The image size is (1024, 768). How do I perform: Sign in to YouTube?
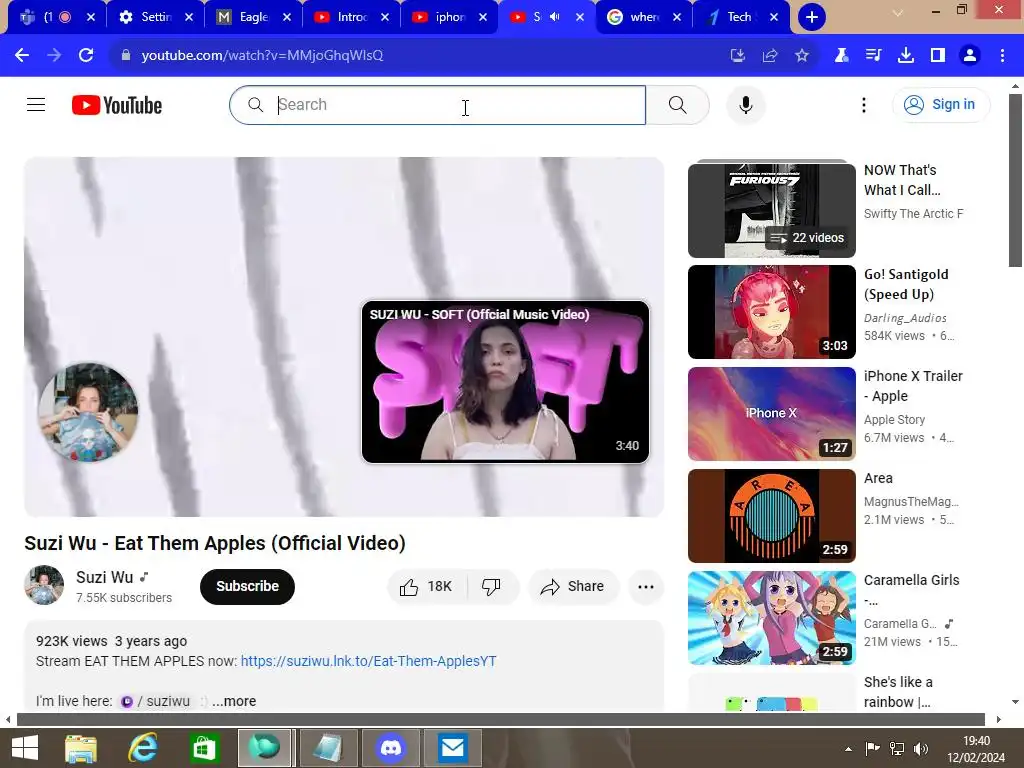(940, 104)
